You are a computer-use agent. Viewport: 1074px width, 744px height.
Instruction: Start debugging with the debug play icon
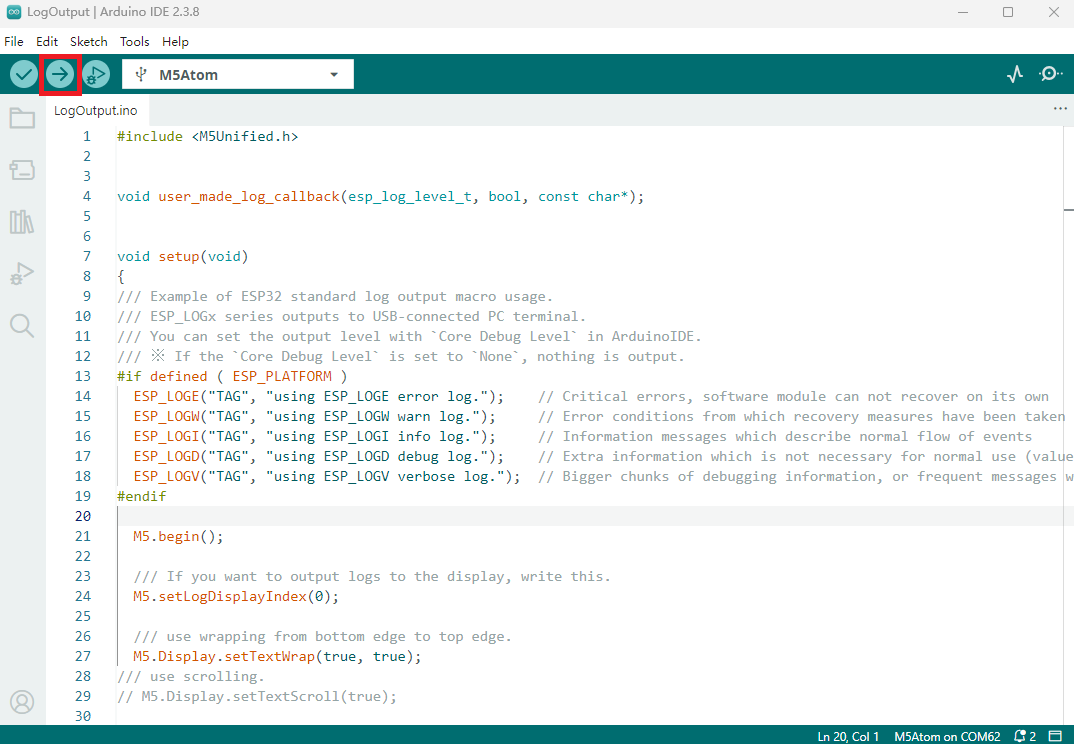(96, 74)
